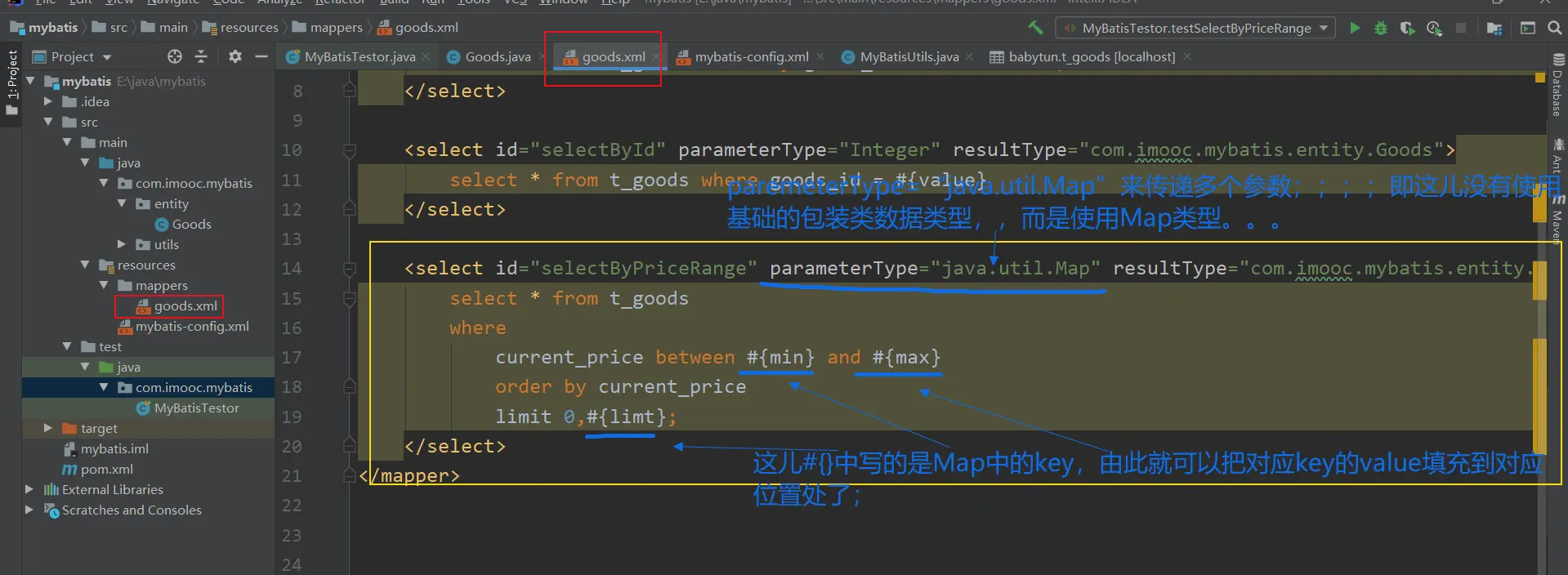This screenshot has height=575, width=1568.
Task: Open Search Everywhere magnifier icon
Action: pyautogui.click(x=1554, y=28)
